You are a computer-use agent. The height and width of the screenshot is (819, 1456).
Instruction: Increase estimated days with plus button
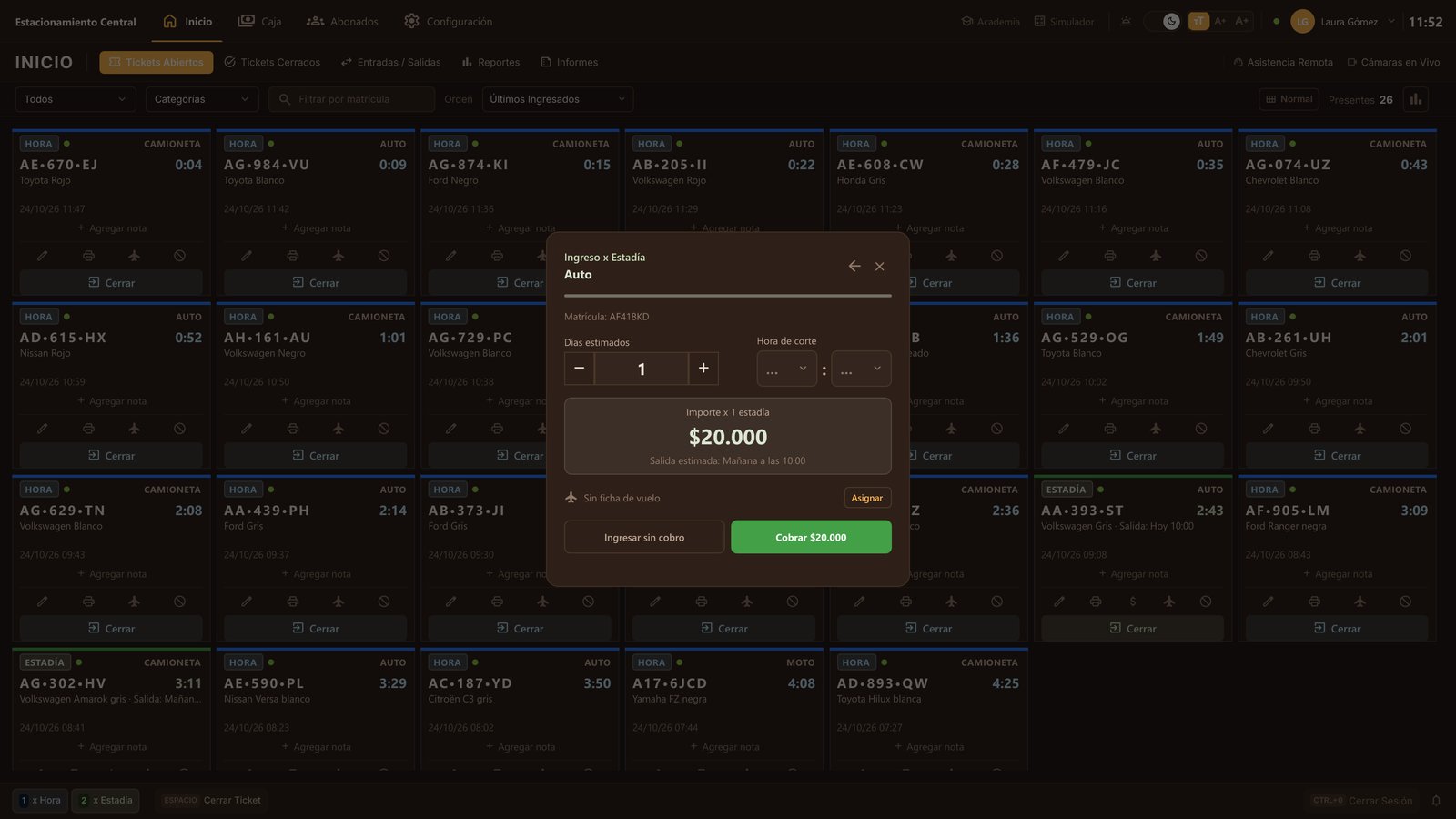click(703, 369)
